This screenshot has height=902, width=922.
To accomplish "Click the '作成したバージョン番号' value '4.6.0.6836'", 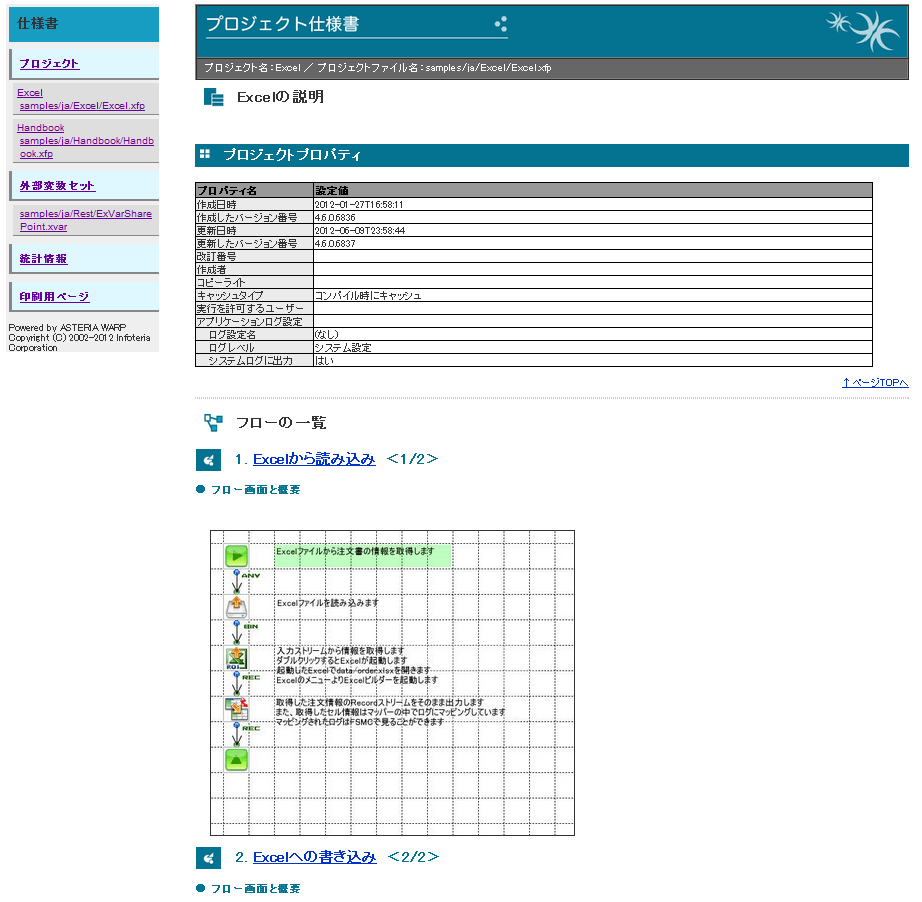I will click(335, 218).
